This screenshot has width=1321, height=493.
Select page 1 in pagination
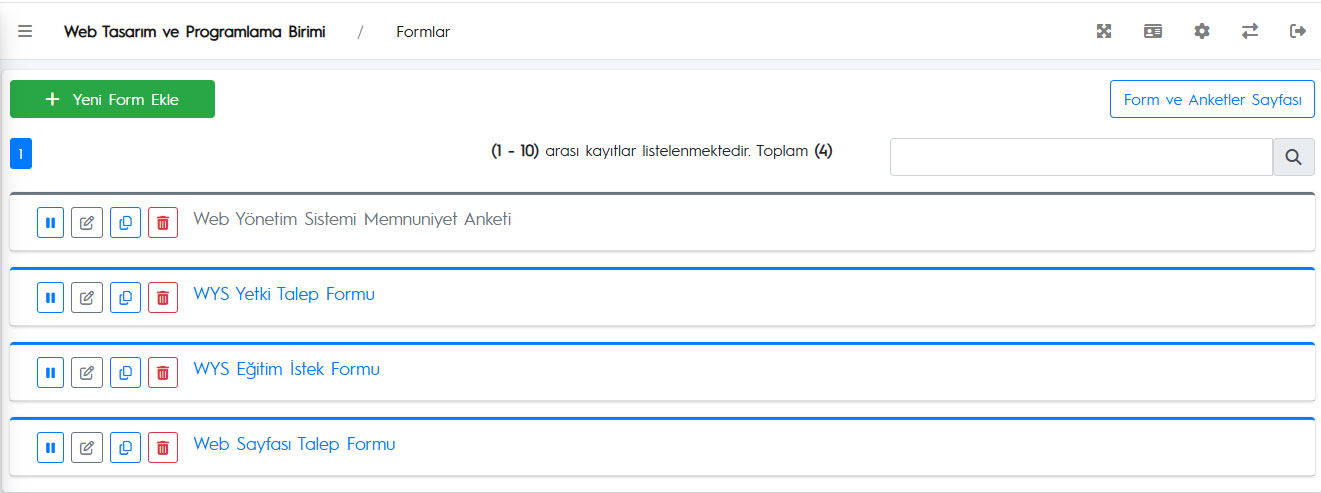pyautogui.click(x=21, y=154)
